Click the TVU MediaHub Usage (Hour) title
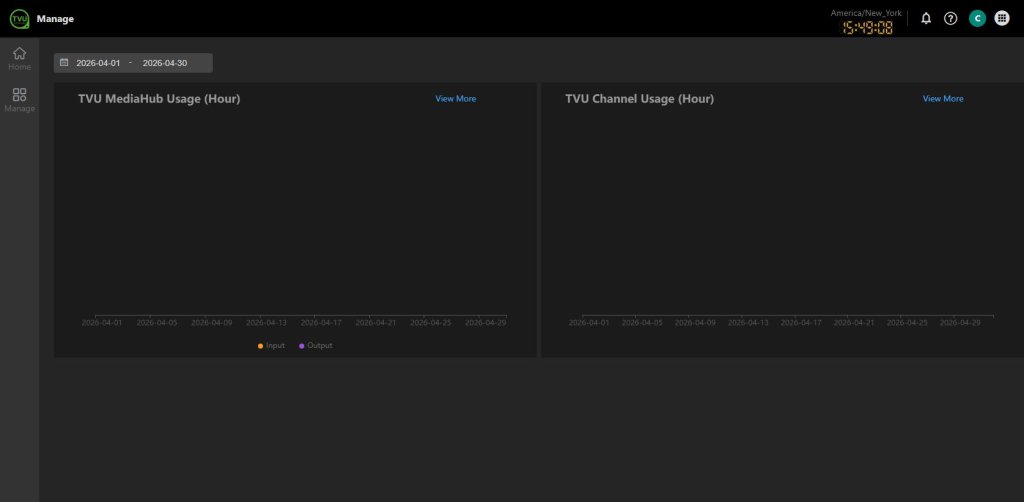 click(x=159, y=99)
